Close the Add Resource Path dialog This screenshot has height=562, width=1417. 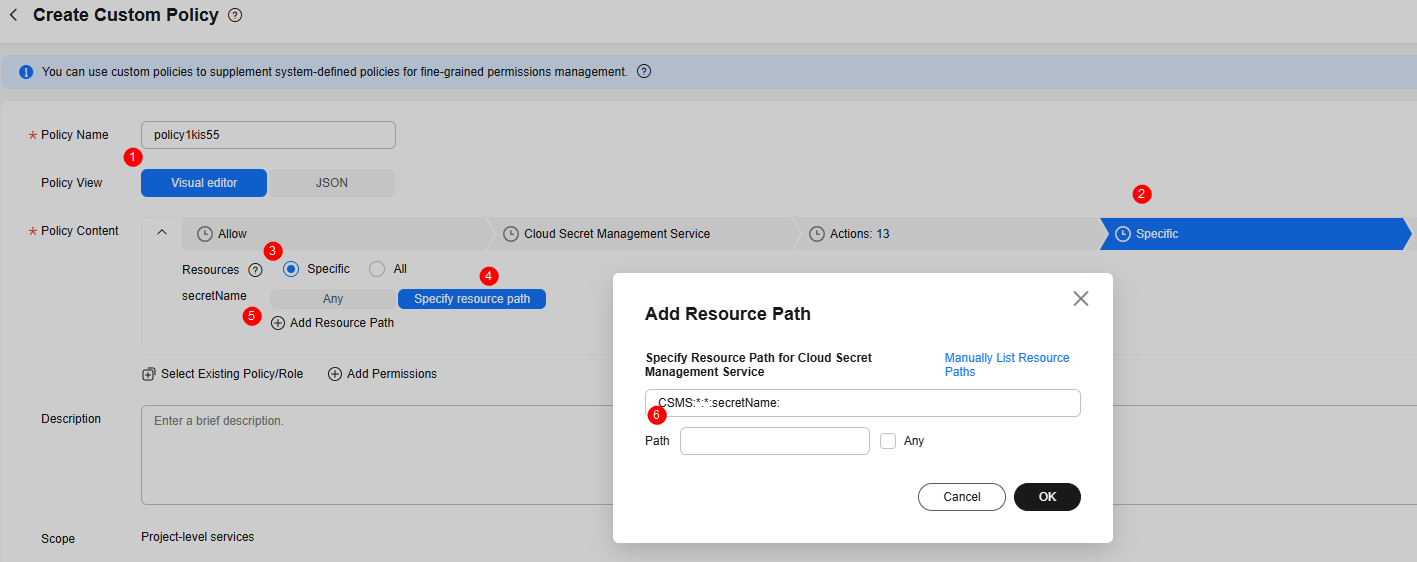pyautogui.click(x=1080, y=299)
